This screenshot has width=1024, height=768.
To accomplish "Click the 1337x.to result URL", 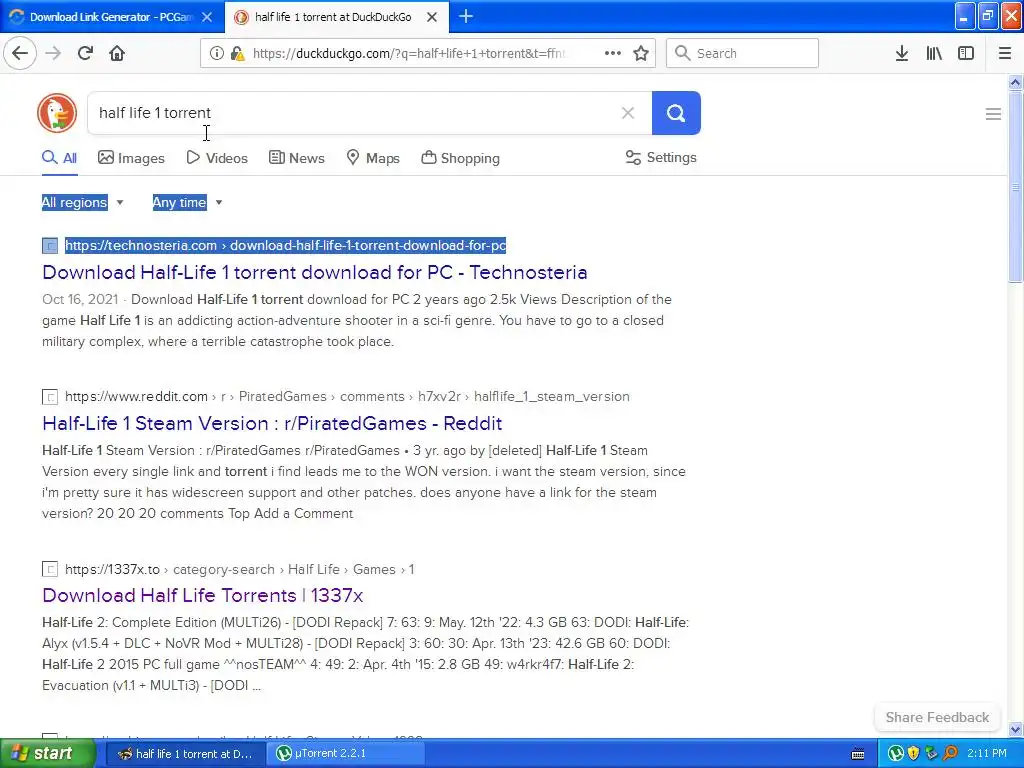I will tap(240, 569).
